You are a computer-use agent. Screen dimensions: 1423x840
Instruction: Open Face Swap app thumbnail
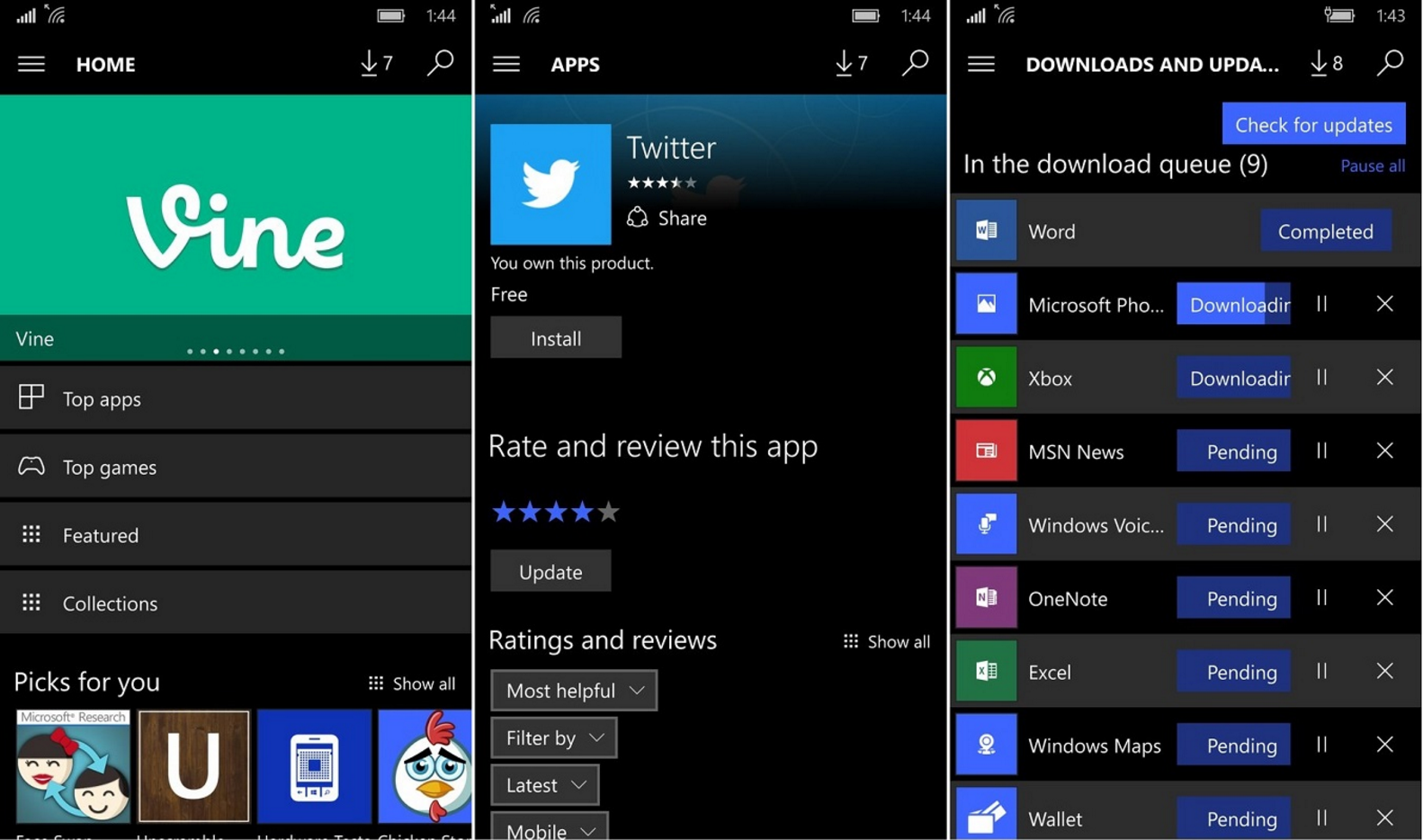pos(73,766)
